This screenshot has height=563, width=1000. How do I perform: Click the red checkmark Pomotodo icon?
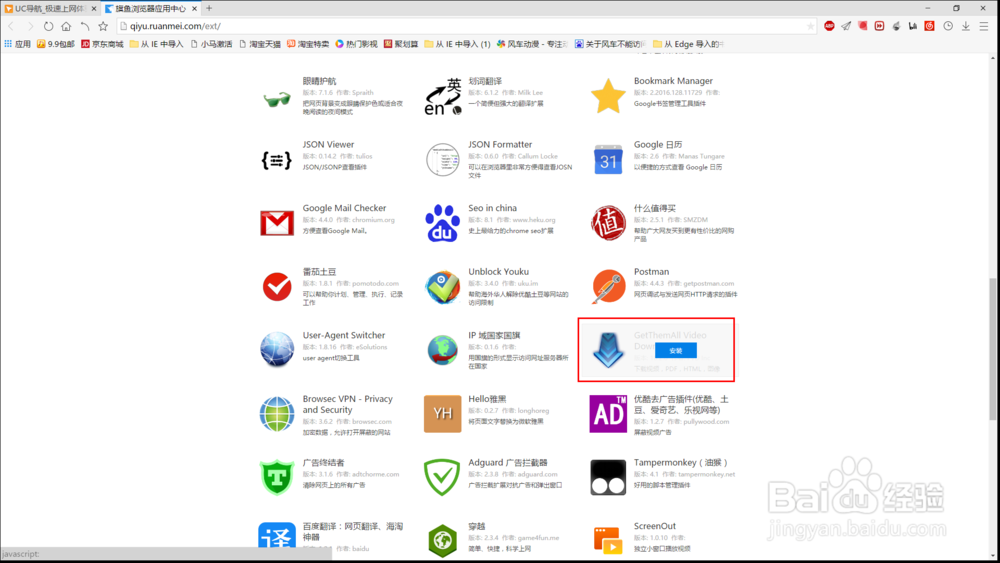[x=277, y=287]
